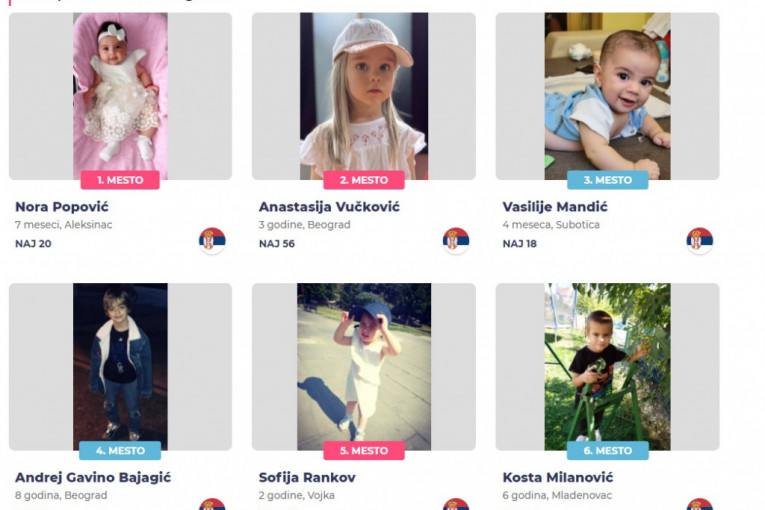Click flag icon on Sofija Rankov card
The width and height of the screenshot is (765, 510).
[x=456, y=504]
